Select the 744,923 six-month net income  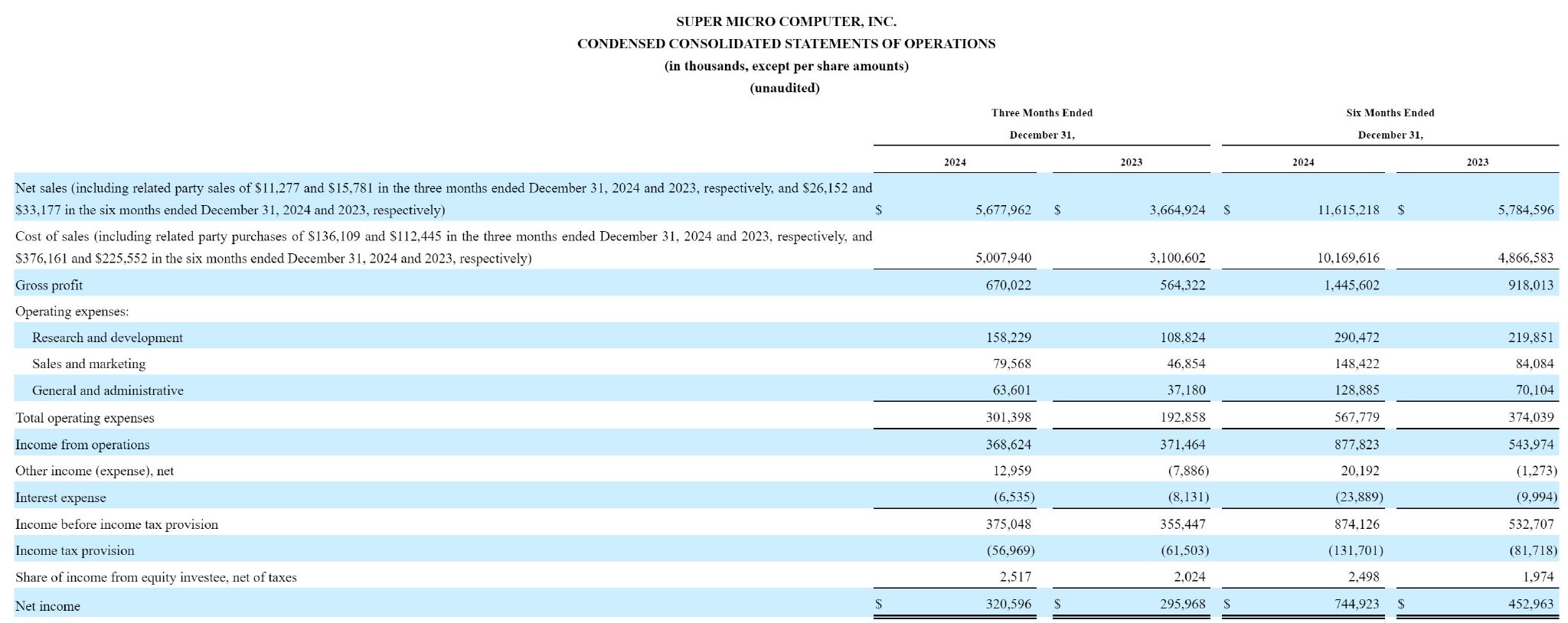1357,604
